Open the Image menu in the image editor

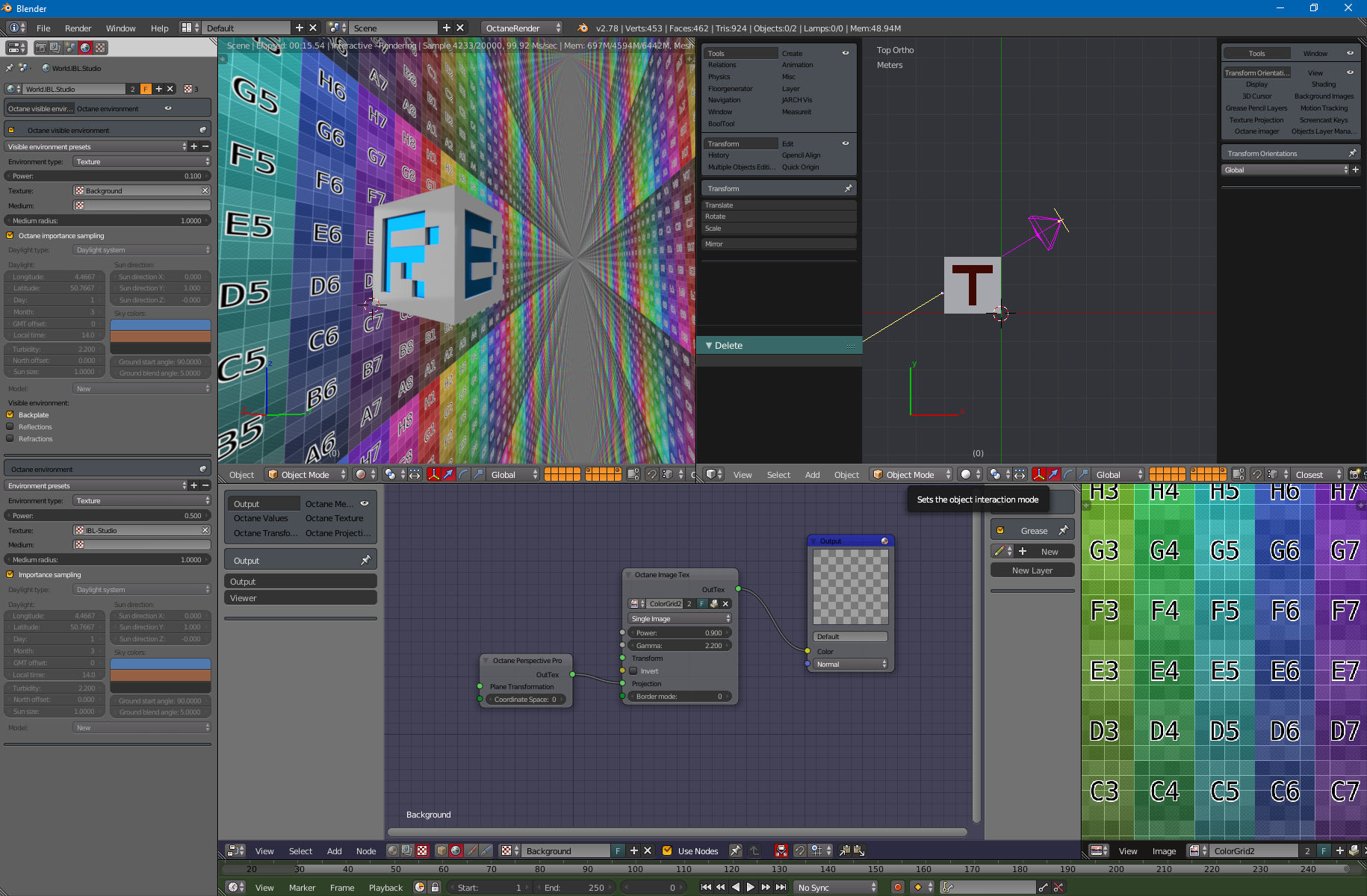1164,851
